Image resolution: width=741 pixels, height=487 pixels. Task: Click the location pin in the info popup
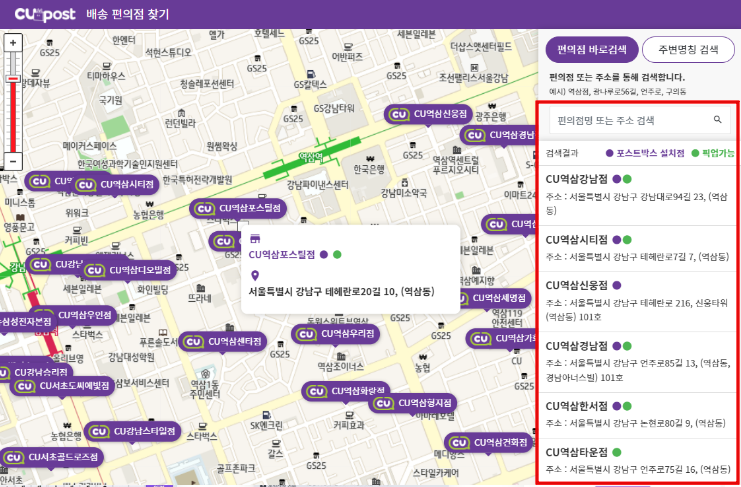click(x=255, y=276)
